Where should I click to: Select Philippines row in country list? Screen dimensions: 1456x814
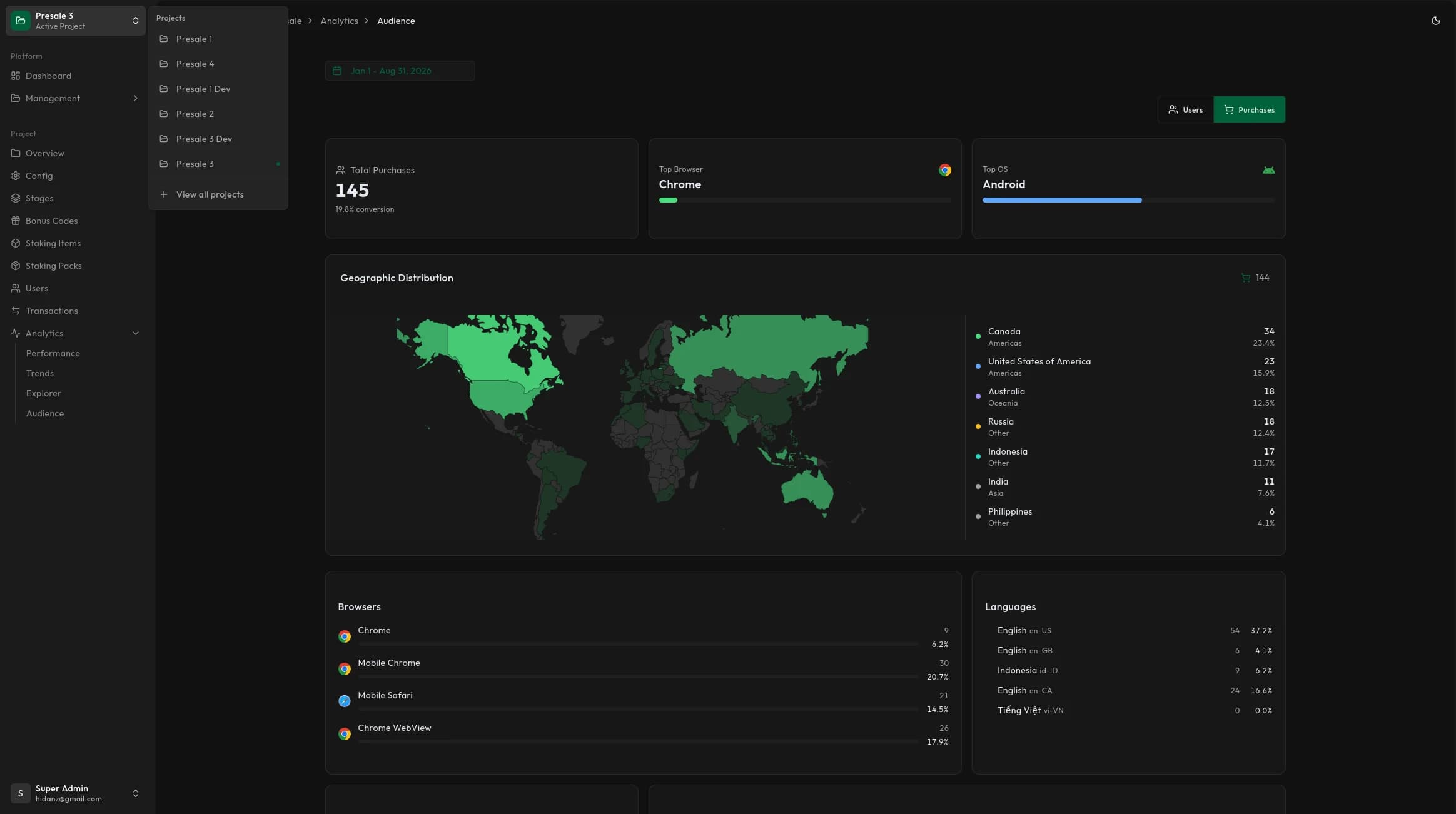pyautogui.click(x=1125, y=517)
